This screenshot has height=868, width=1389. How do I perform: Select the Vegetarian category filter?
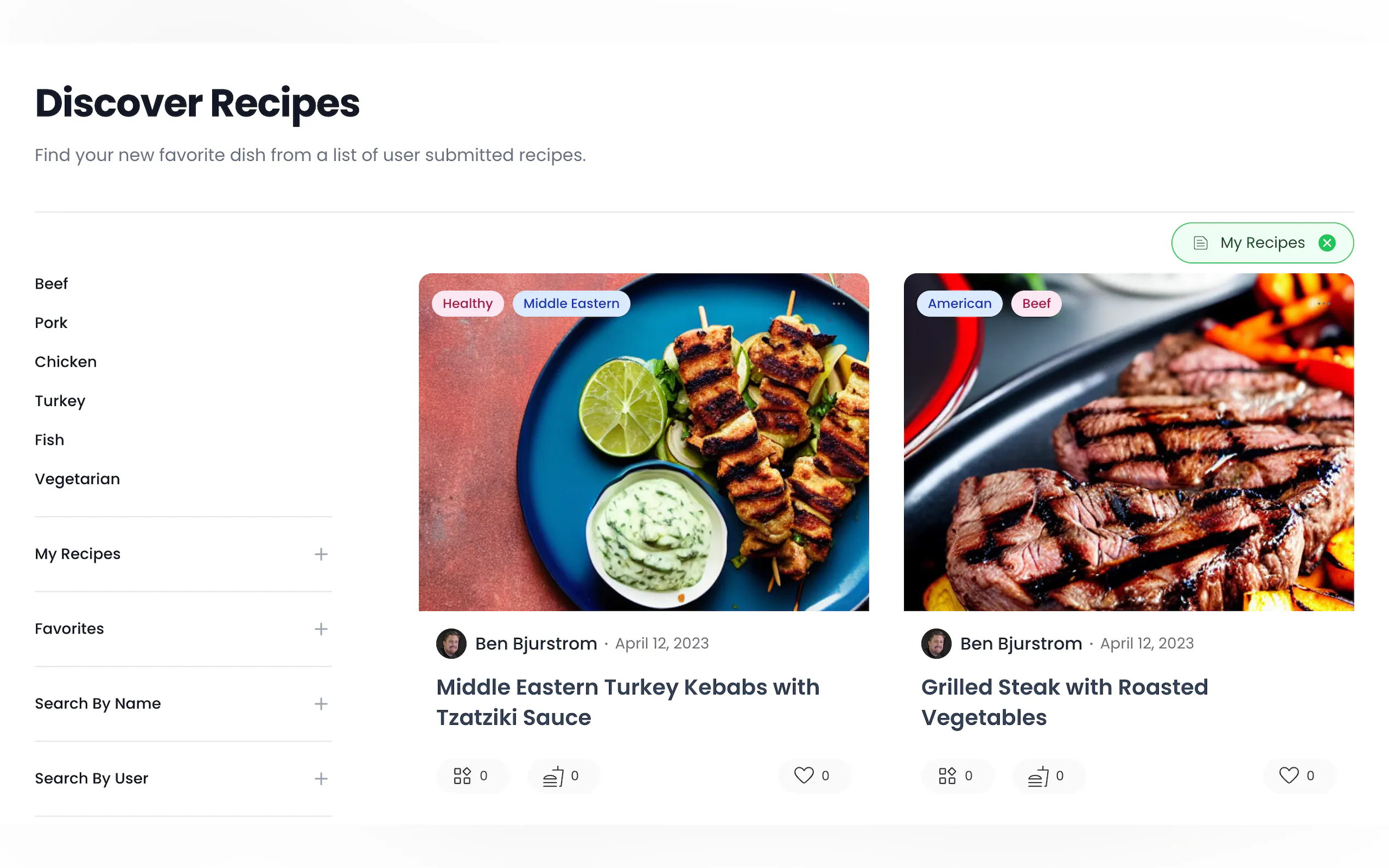click(x=78, y=478)
